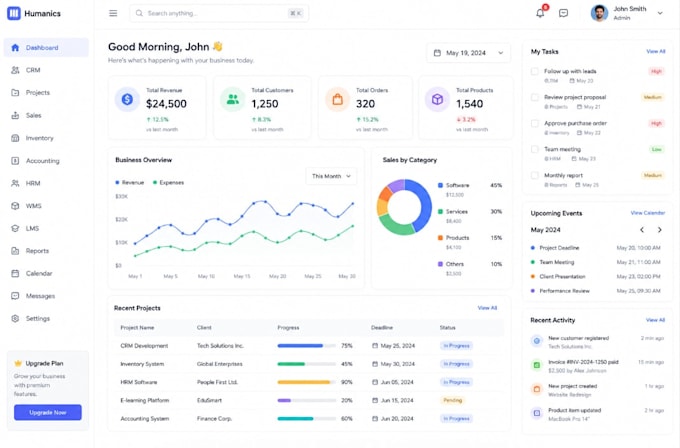Open the chat messages icon in header
Image resolution: width=680 pixels, height=448 pixels.
click(x=563, y=13)
